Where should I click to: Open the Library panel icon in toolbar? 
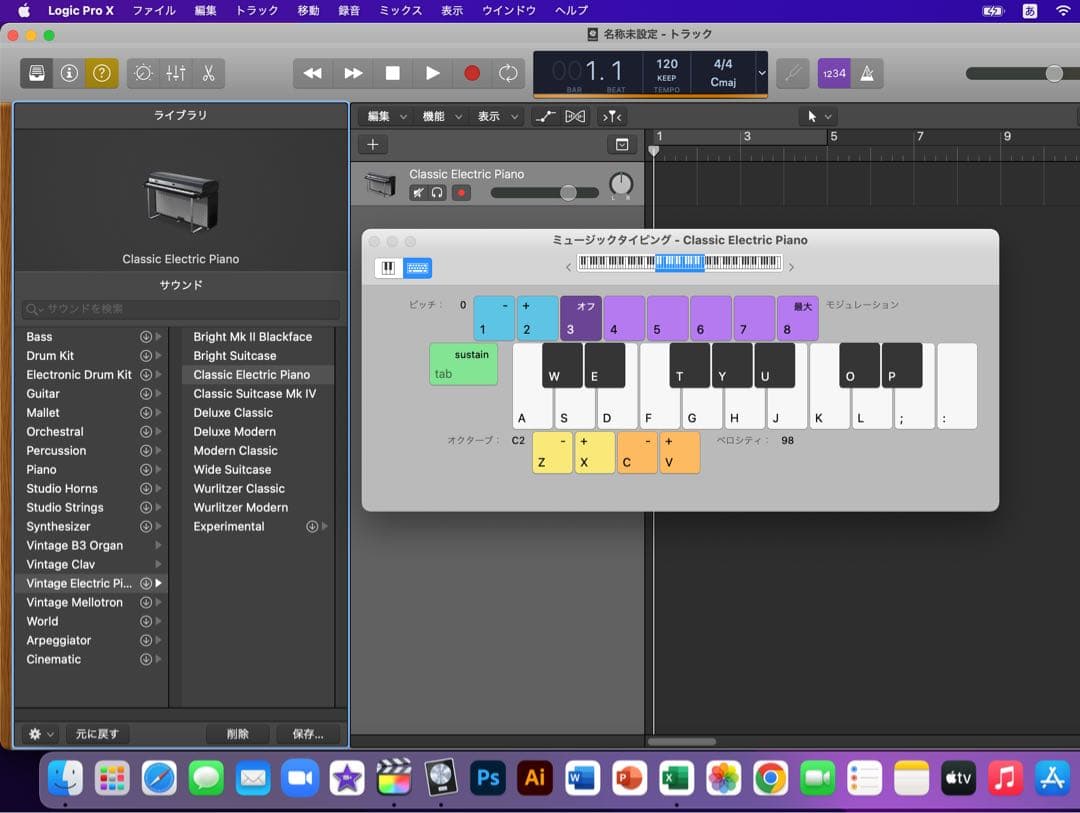pos(37,73)
